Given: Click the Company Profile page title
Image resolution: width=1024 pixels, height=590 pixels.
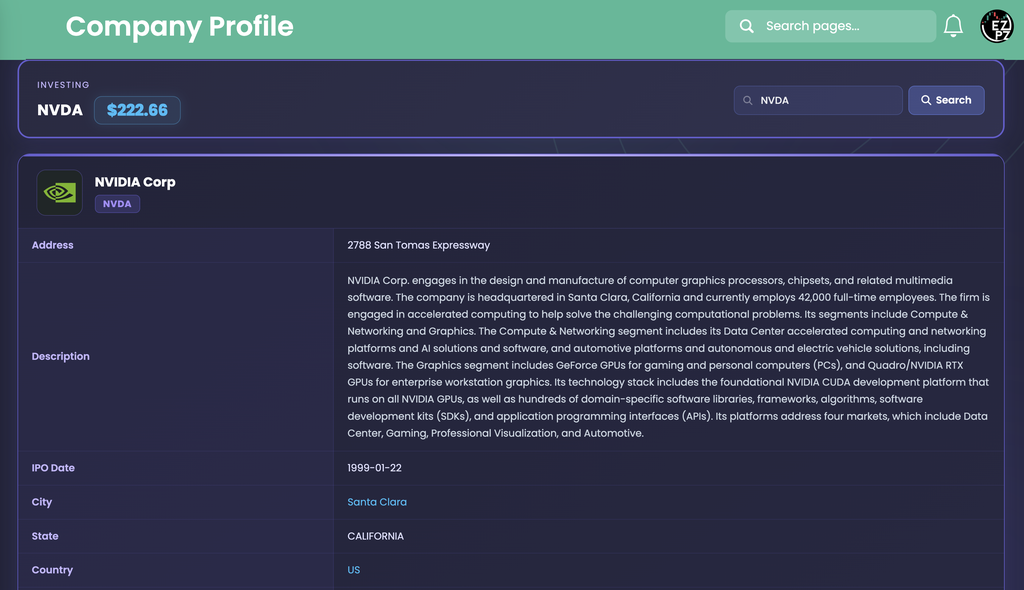Looking at the screenshot, I should (x=180, y=27).
